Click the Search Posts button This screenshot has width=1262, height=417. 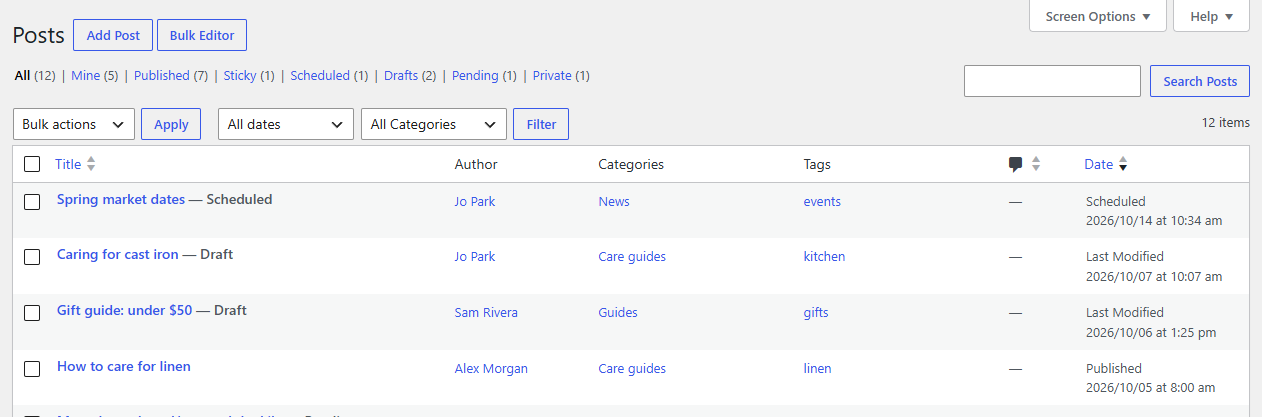tap(1200, 81)
